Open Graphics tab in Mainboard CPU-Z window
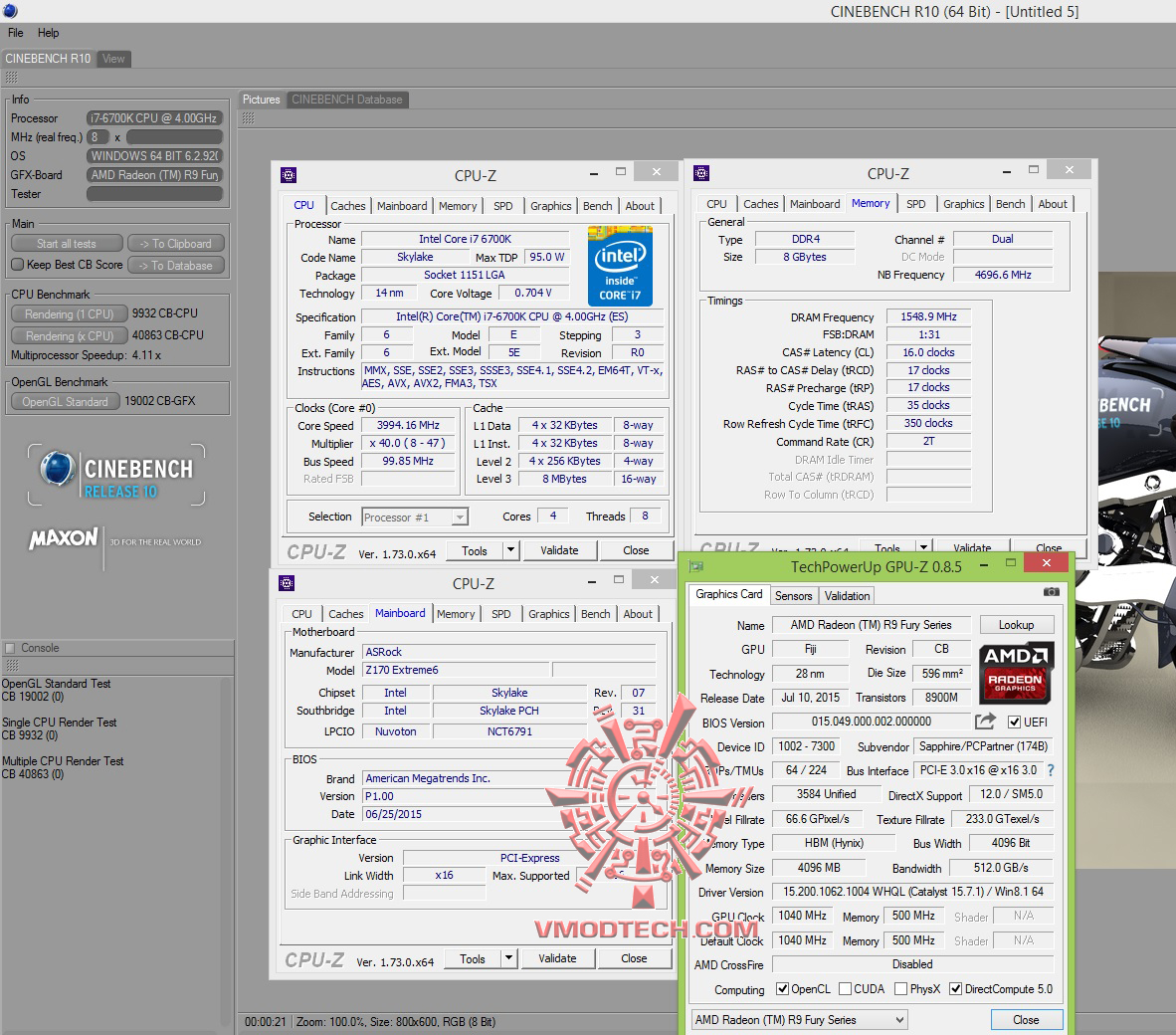Image resolution: width=1176 pixels, height=1035 pixels. pyautogui.click(x=549, y=613)
